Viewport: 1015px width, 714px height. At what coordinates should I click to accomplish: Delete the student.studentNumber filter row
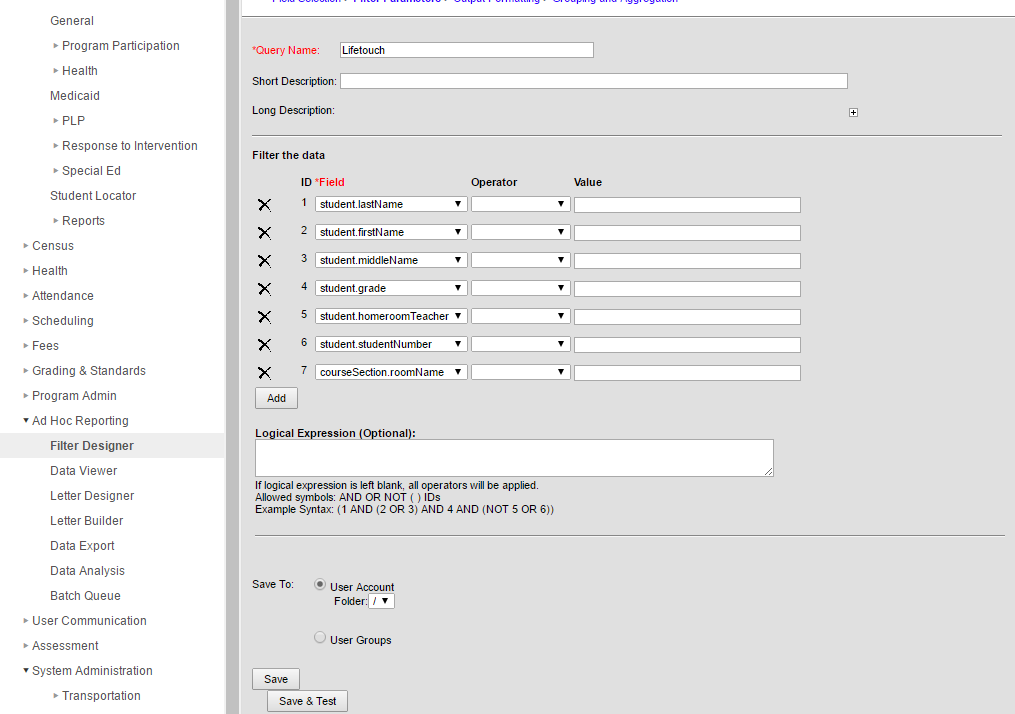[x=264, y=344]
